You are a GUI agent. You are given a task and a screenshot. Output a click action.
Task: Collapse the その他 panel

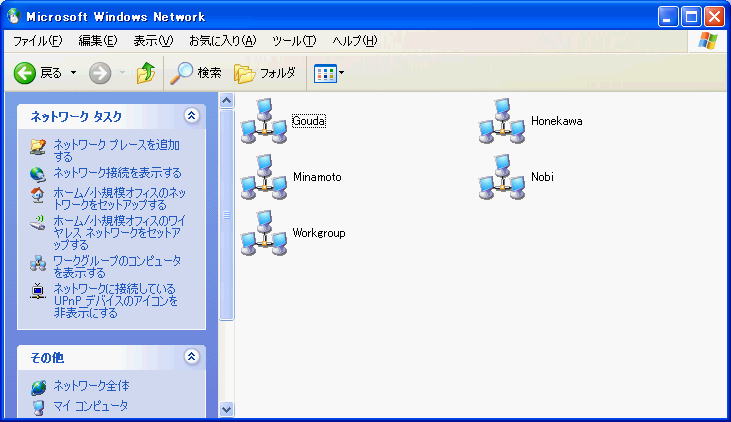191,357
